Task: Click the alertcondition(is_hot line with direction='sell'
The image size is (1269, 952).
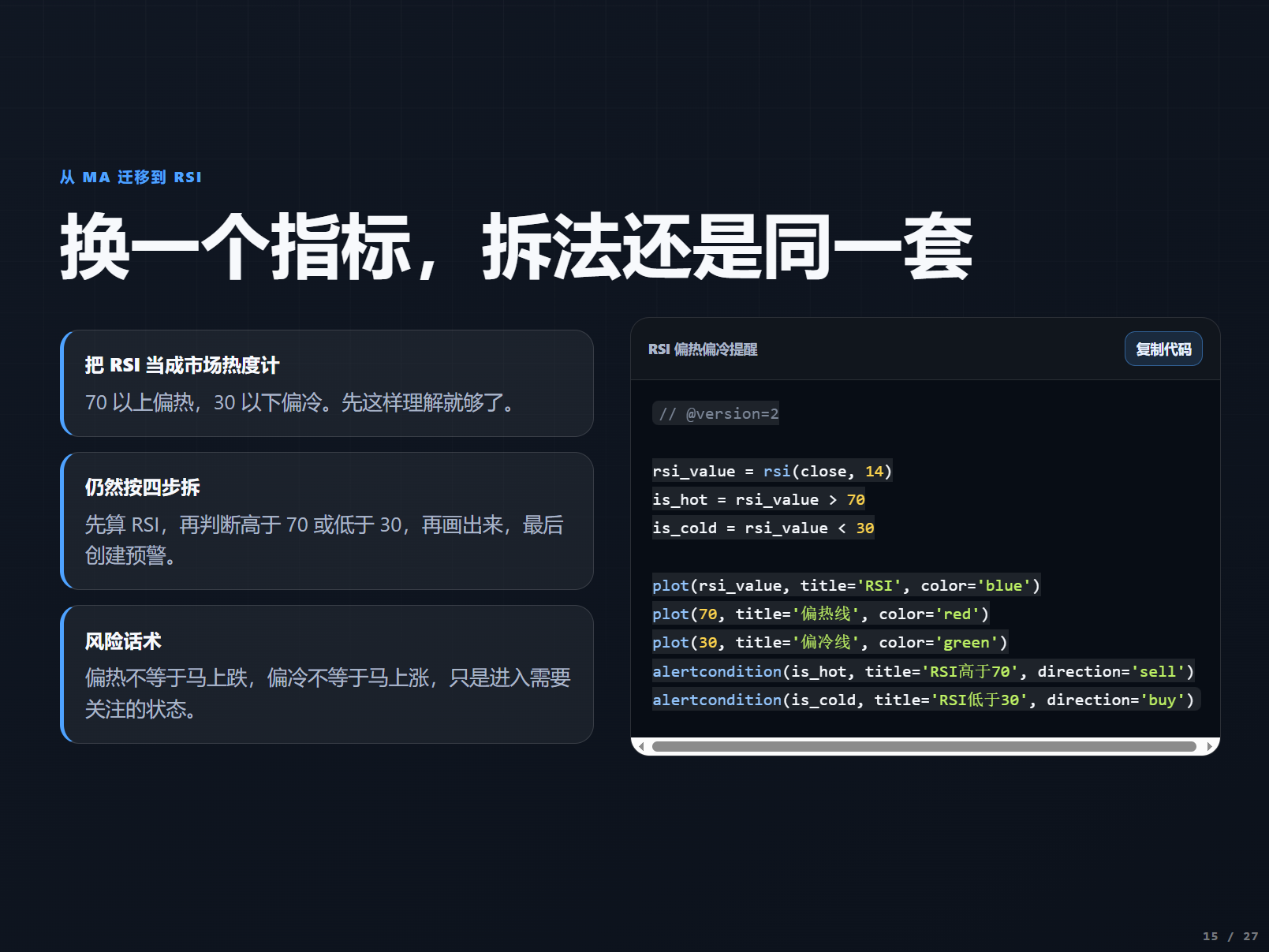Action: tap(923, 671)
